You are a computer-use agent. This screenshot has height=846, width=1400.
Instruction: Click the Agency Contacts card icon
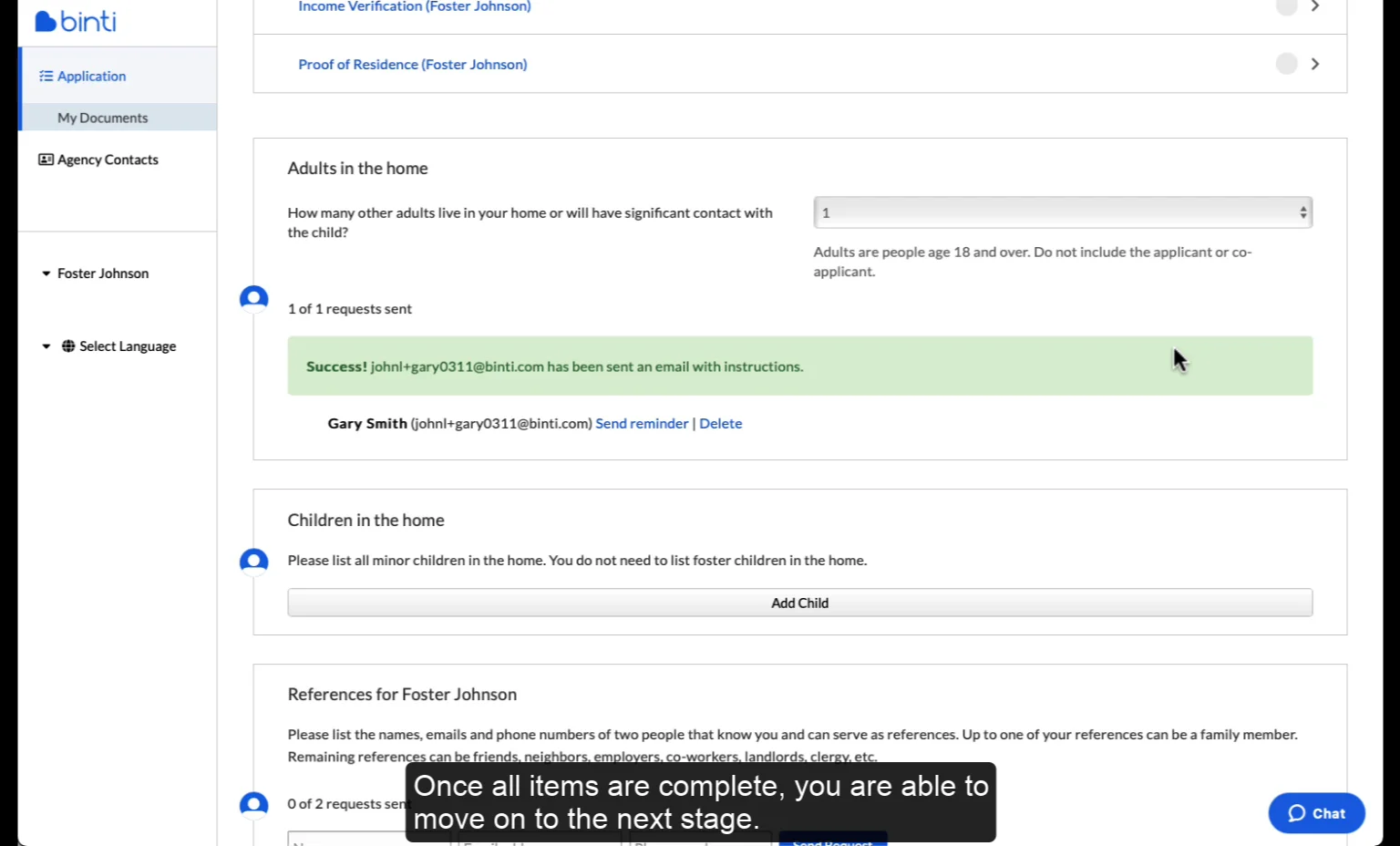(46, 160)
